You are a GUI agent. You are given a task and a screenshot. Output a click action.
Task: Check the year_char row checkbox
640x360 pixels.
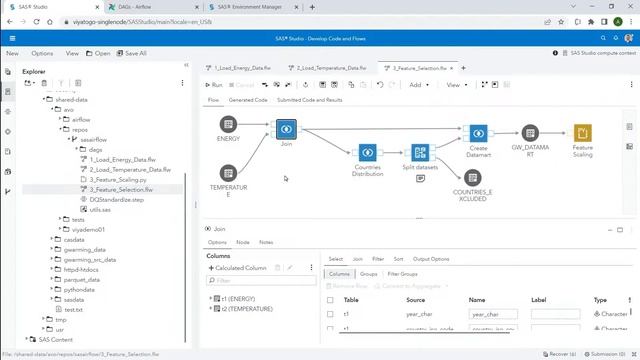tap(330, 314)
